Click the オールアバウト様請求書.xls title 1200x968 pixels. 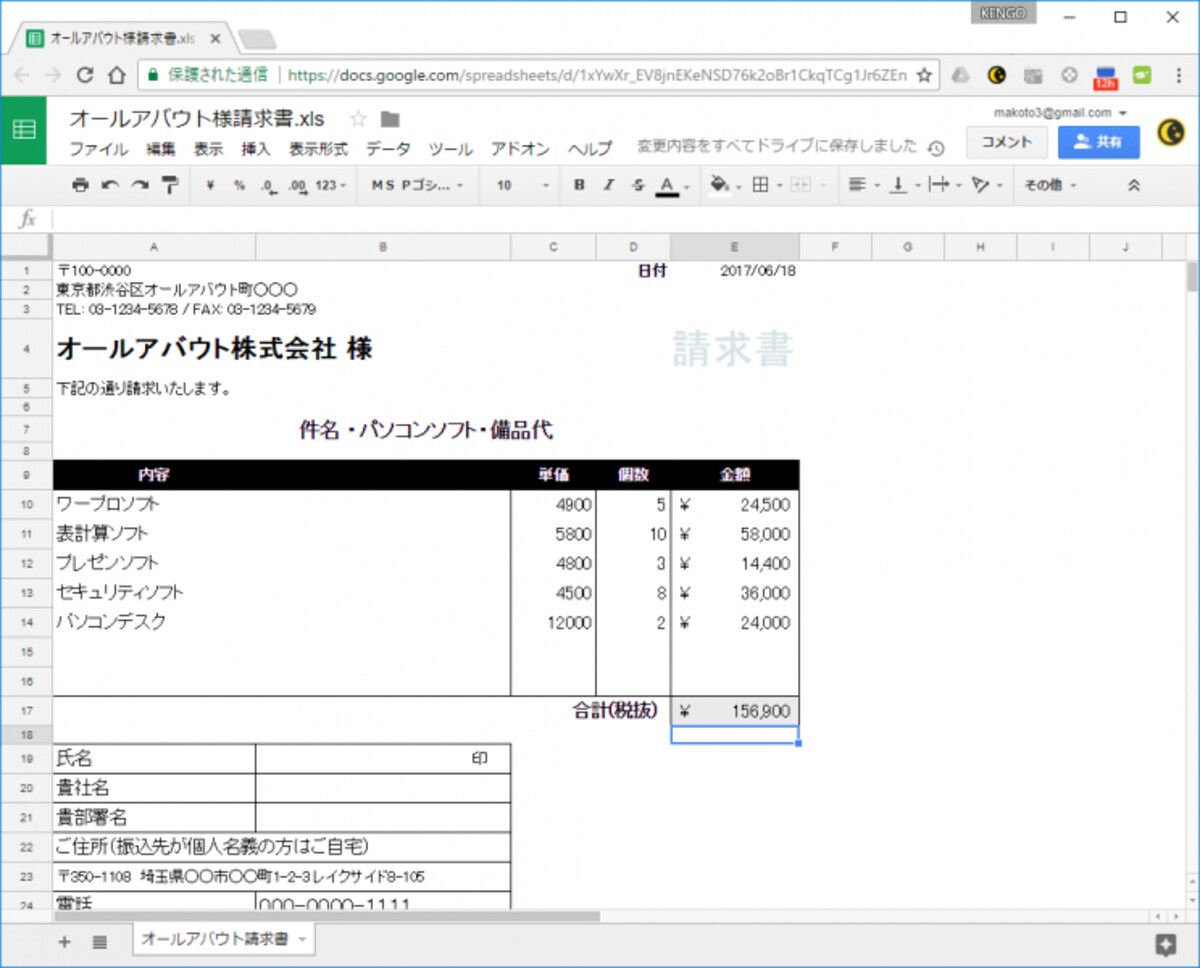point(197,119)
